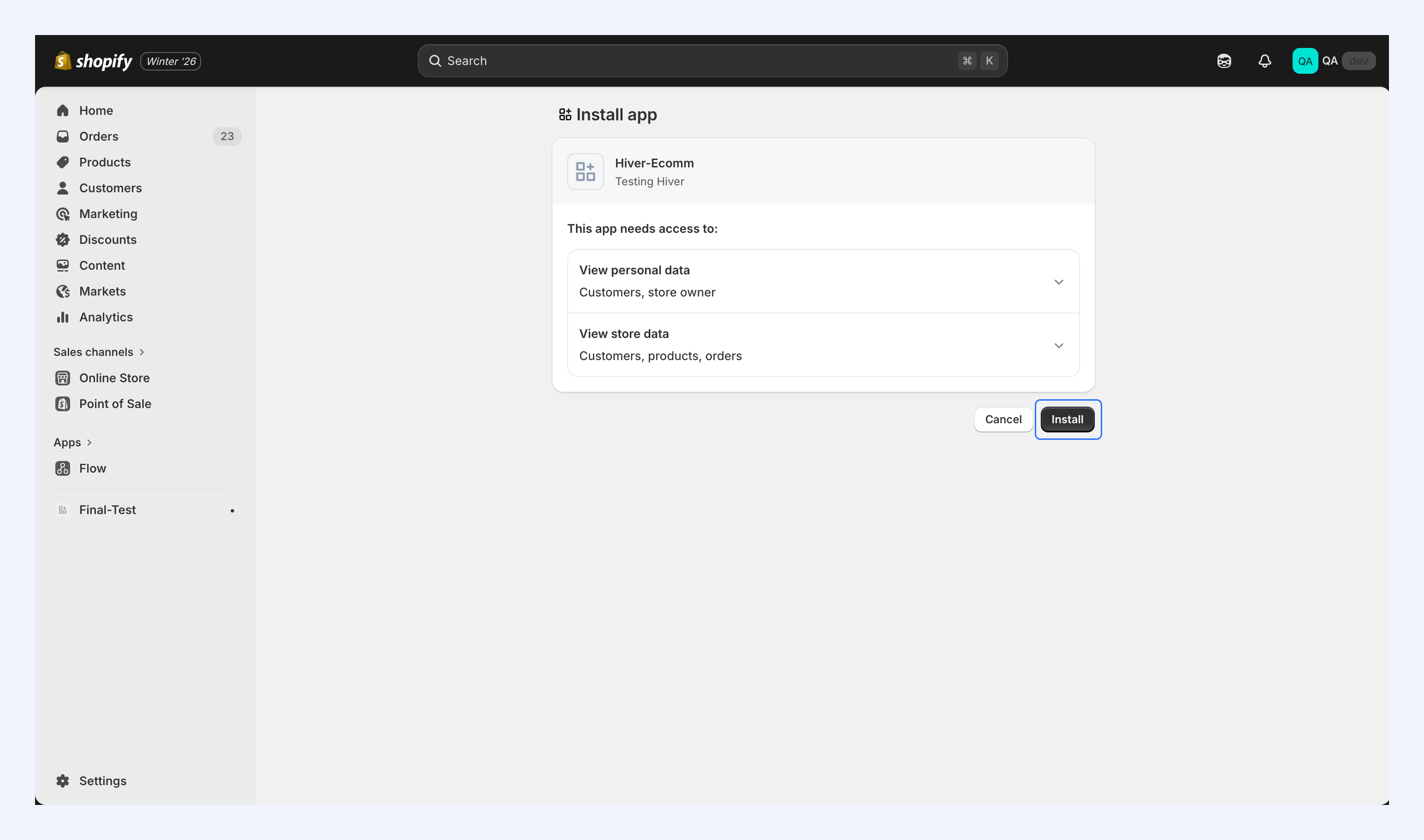1424x840 pixels.
Task: Open the notifications bell
Action: pos(1264,61)
